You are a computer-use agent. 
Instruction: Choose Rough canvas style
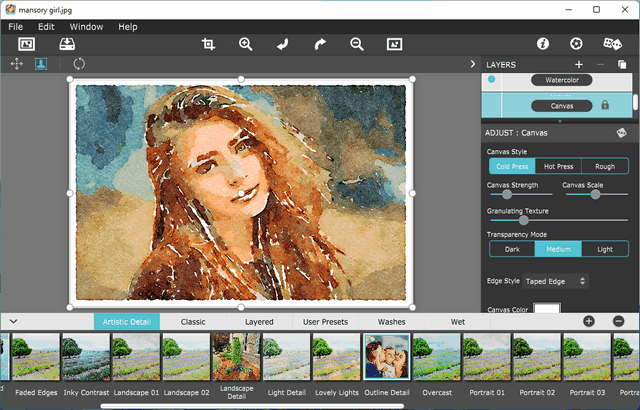tap(605, 167)
